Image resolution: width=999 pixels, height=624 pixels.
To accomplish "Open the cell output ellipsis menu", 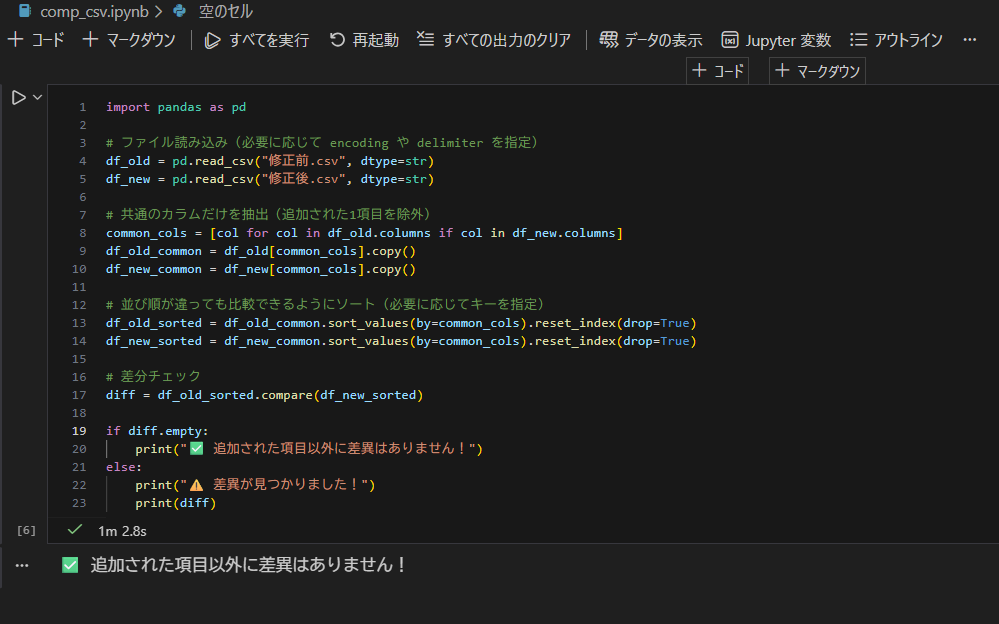I will coord(22,565).
